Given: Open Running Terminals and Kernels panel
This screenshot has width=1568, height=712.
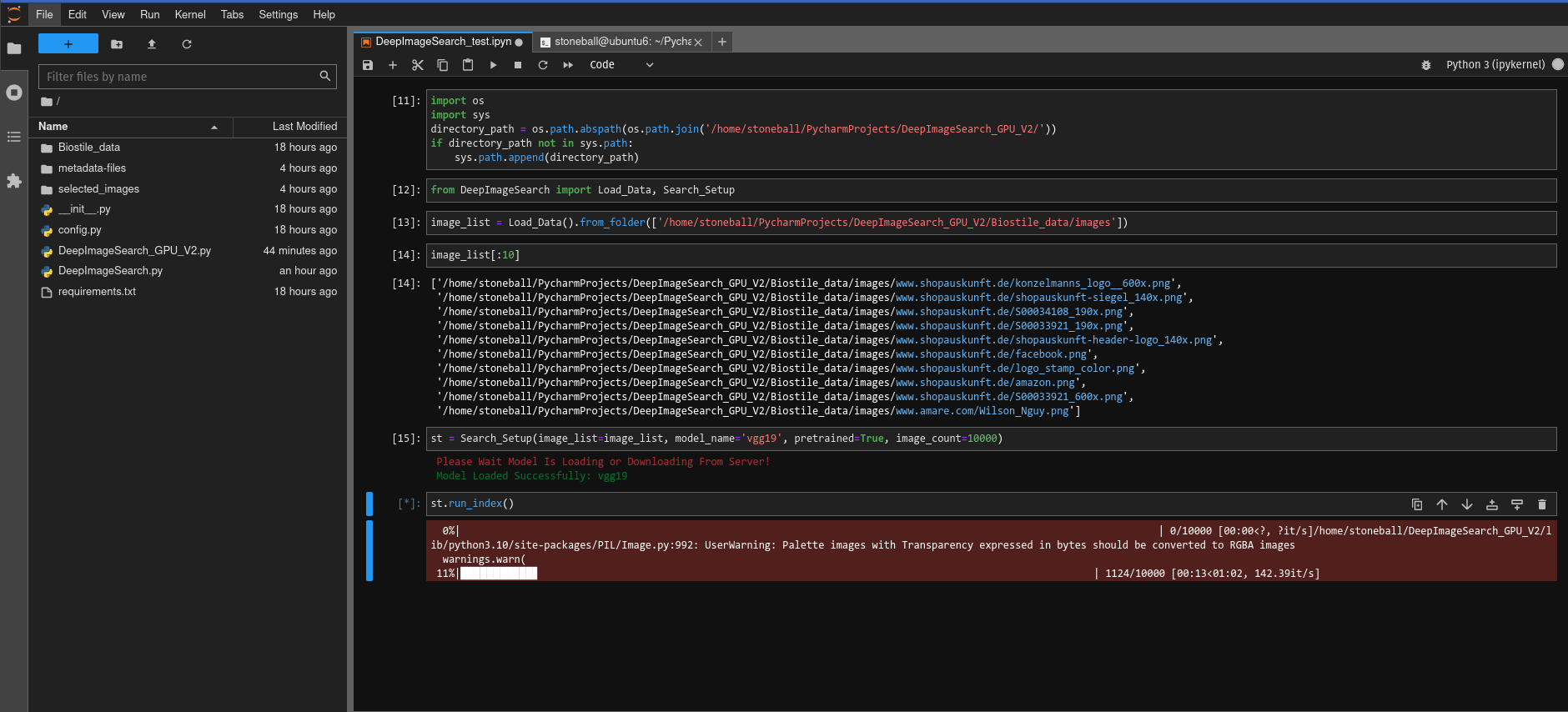Looking at the screenshot, I should [14, 93].
